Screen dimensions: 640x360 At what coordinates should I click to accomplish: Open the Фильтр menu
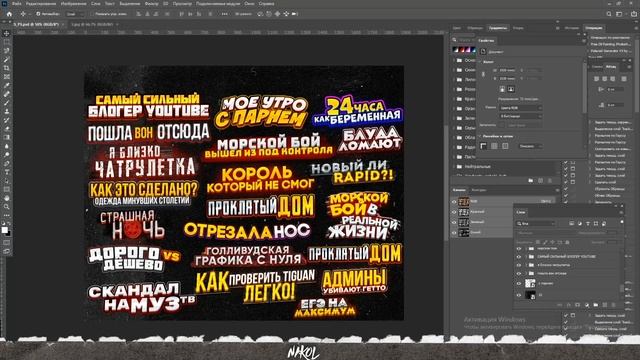point(151,4)
